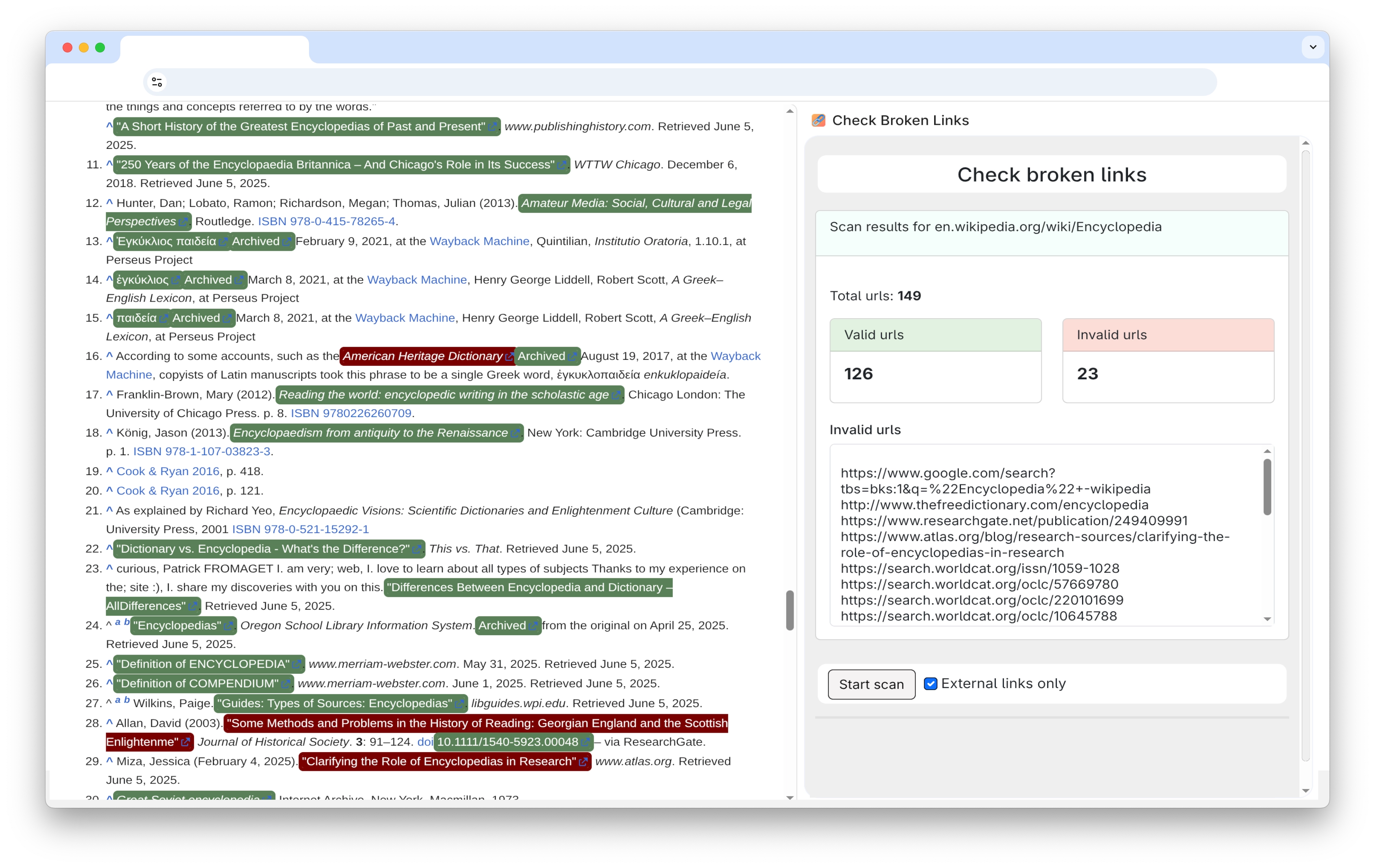Click the browser address bar field
The height and width of the screenshot is (868, 1375).
(x=685, y=82)
